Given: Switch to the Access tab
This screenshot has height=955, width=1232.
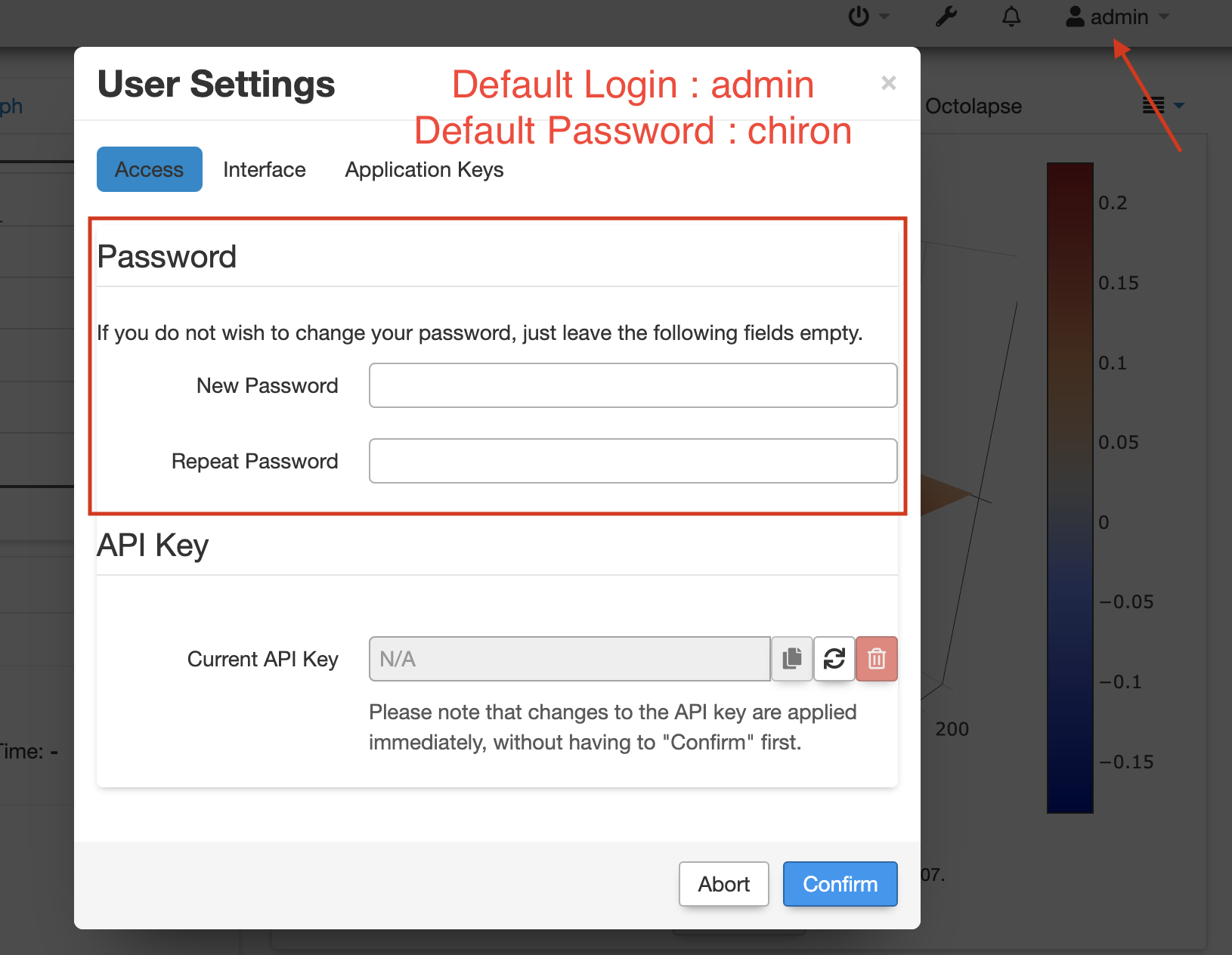Looking at the screenshot, I should 150,169.
